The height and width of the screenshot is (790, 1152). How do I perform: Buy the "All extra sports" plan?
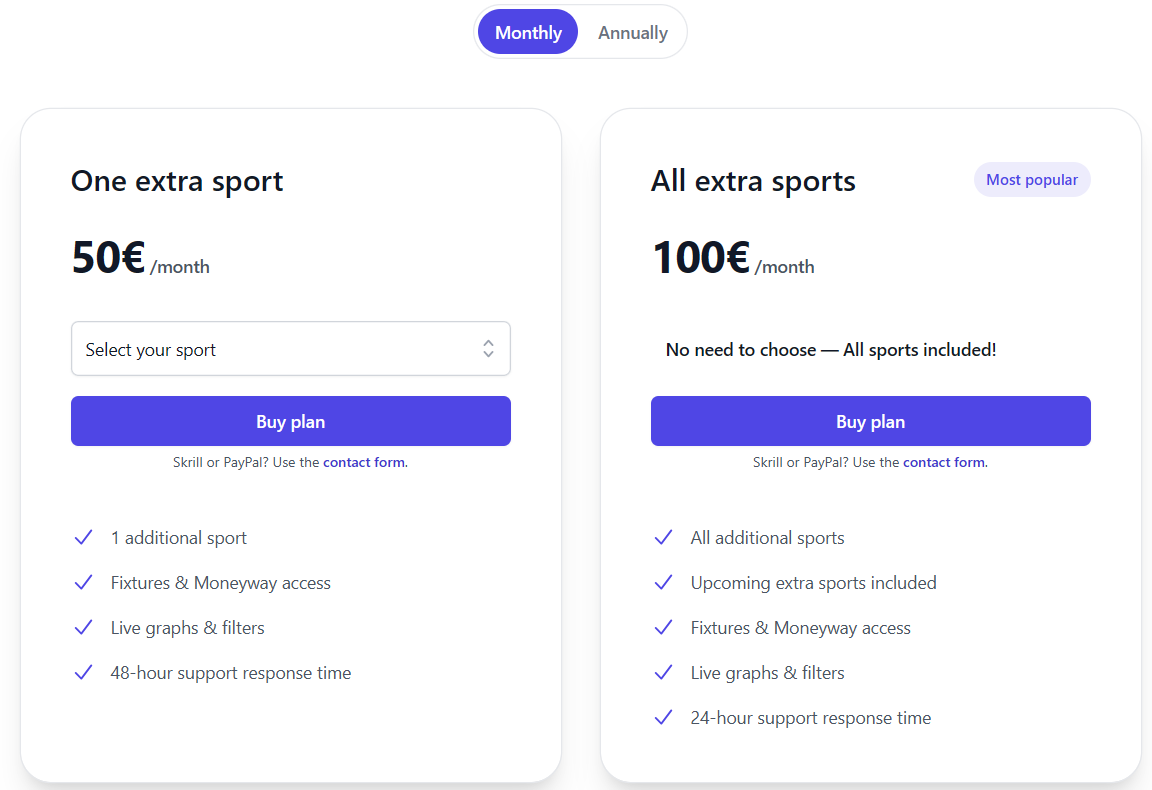pos(870,421)
